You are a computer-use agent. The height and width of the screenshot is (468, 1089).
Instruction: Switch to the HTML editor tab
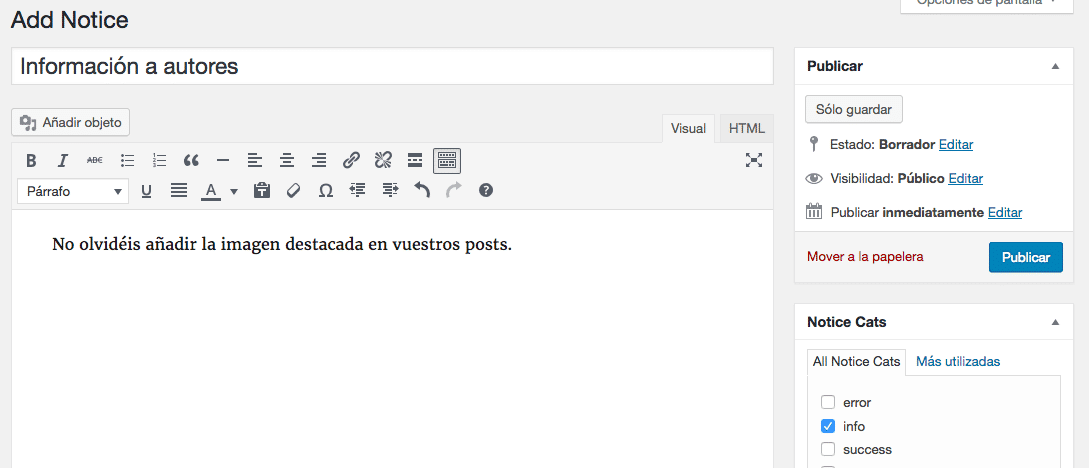pyautogui.click(x=747, y=128)
